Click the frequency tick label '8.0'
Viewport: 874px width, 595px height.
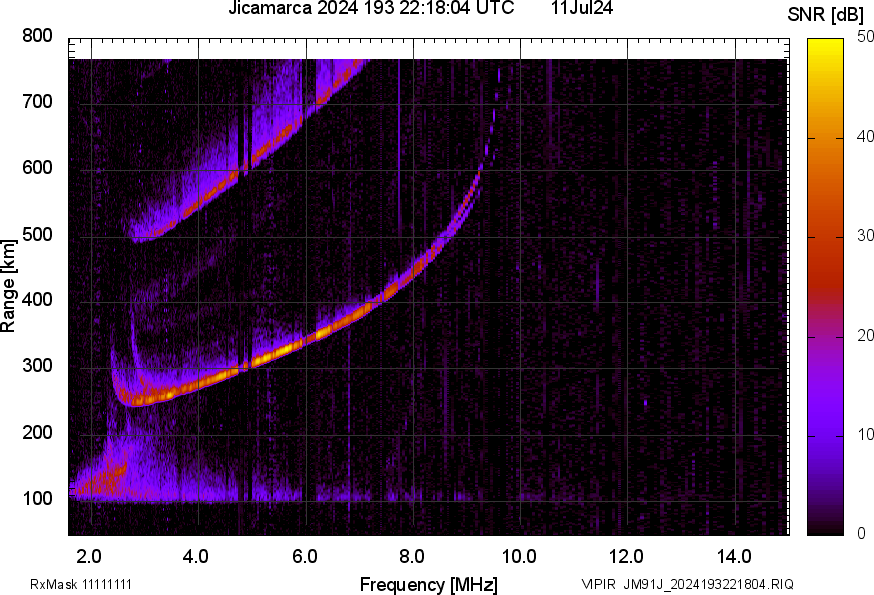click(412, 556)
